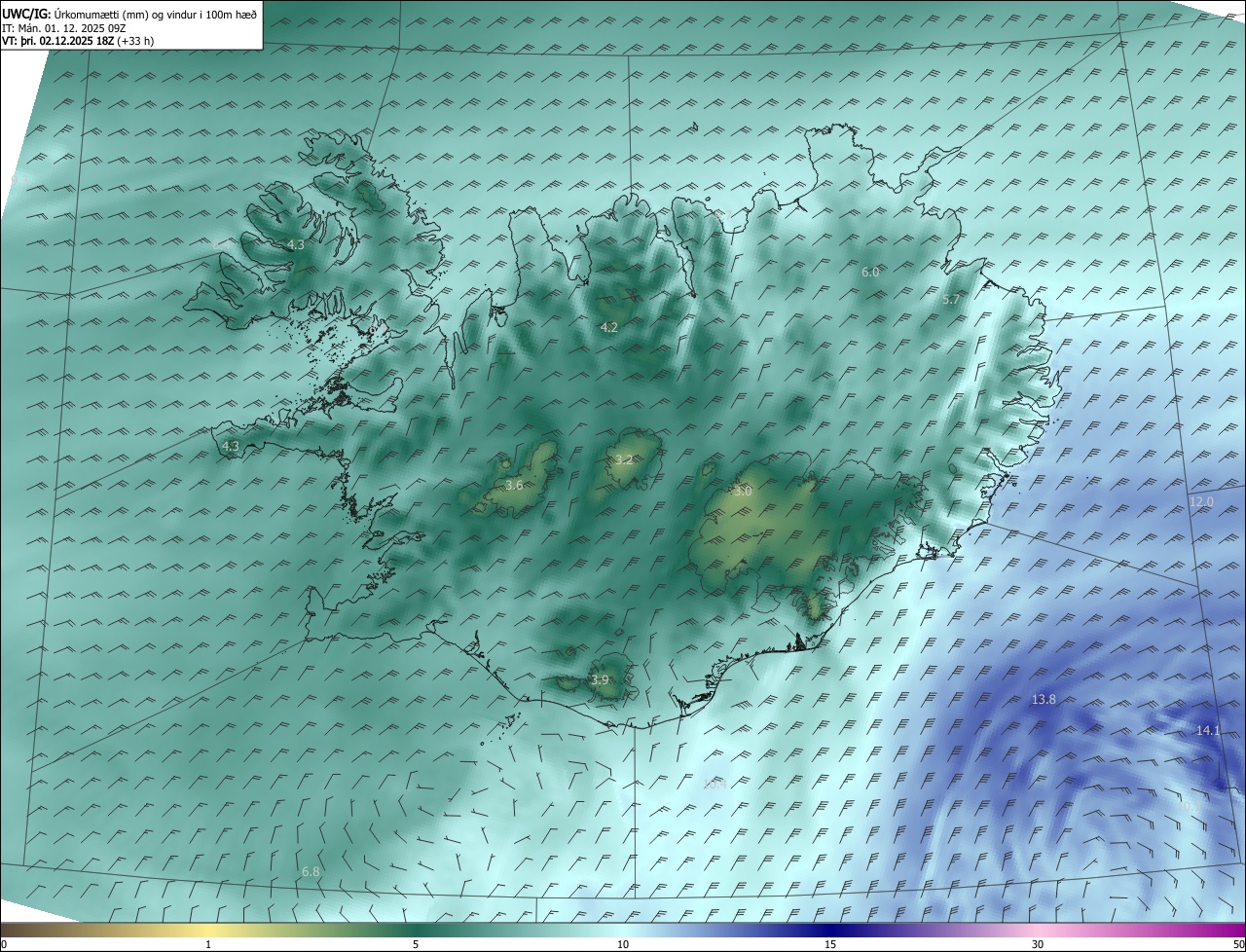Click the color scale tick labeled 30
1246x952 pixels.
click(x=1038, y=945)
